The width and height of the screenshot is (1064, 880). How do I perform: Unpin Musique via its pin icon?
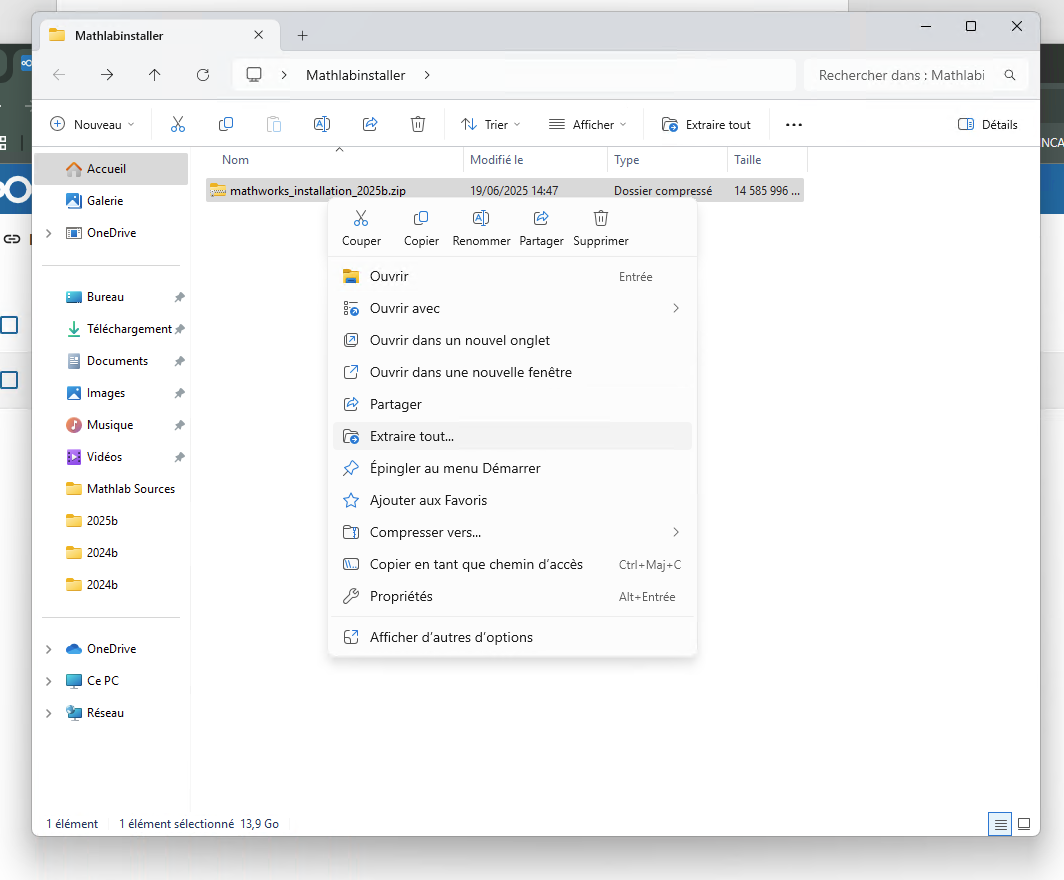click(x=179, y=425)
